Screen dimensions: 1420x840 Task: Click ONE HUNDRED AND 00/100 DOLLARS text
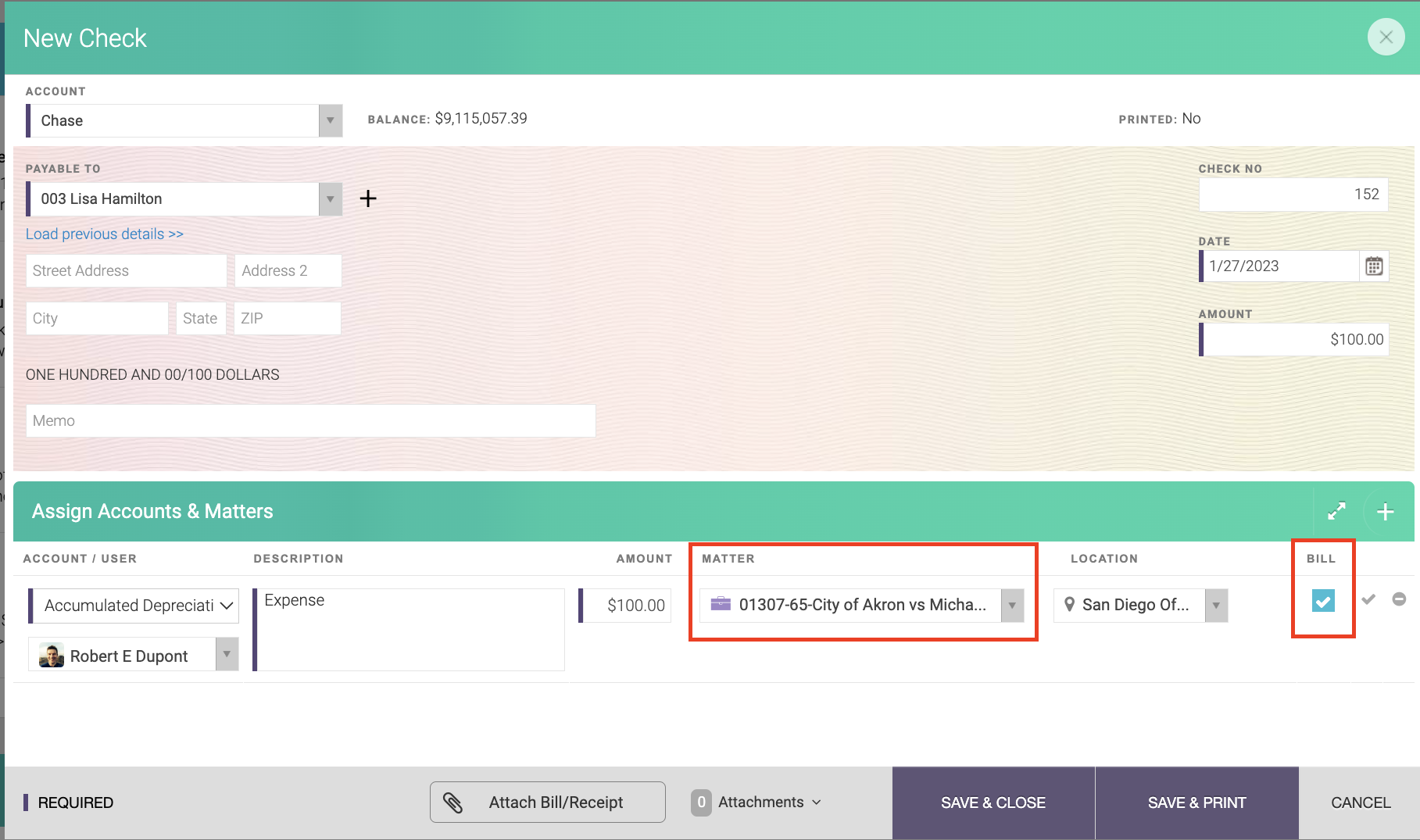pos(152,374)
